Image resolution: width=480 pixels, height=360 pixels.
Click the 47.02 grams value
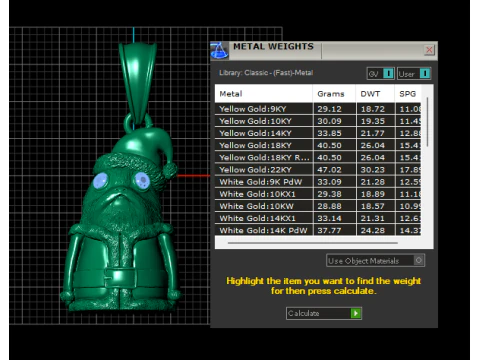click(329, 170)
